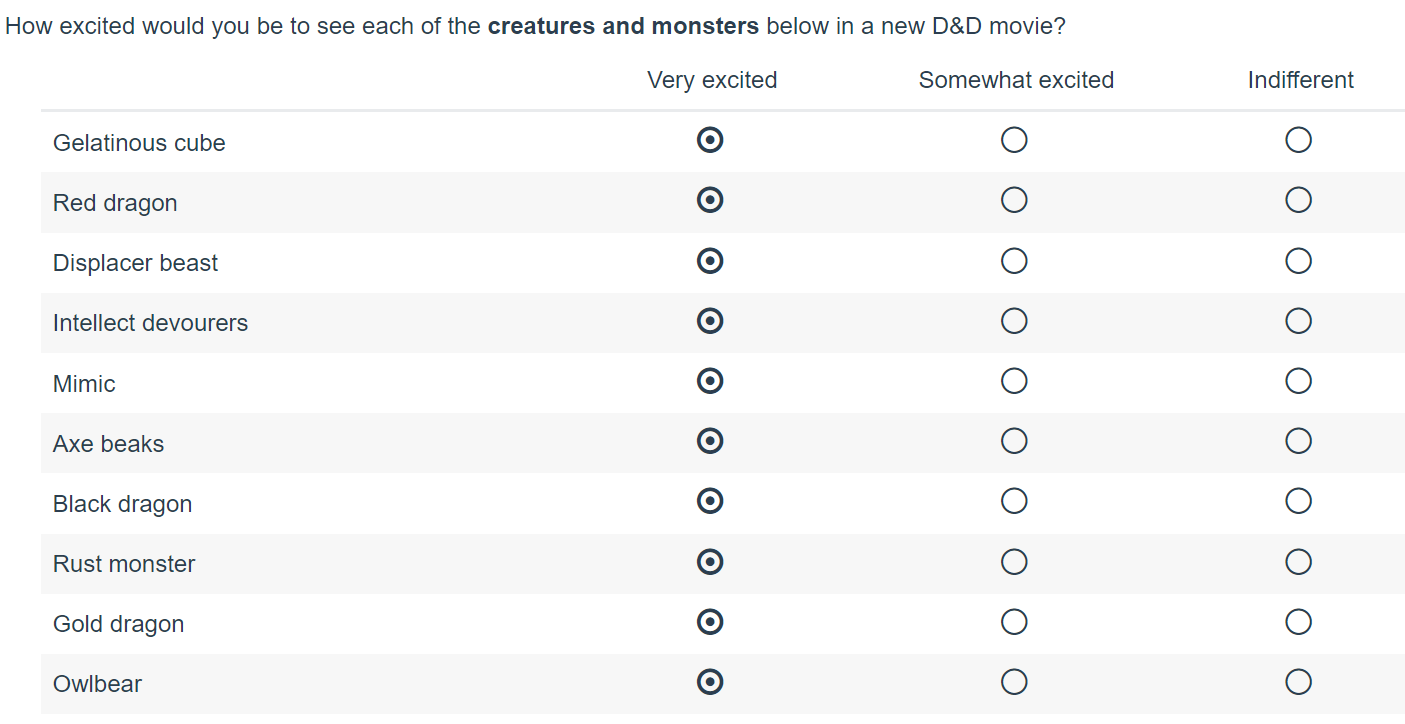Pick Somewhat excited for Rust monster
Screen dimensions: 1405x724
tap(1014, 562)
